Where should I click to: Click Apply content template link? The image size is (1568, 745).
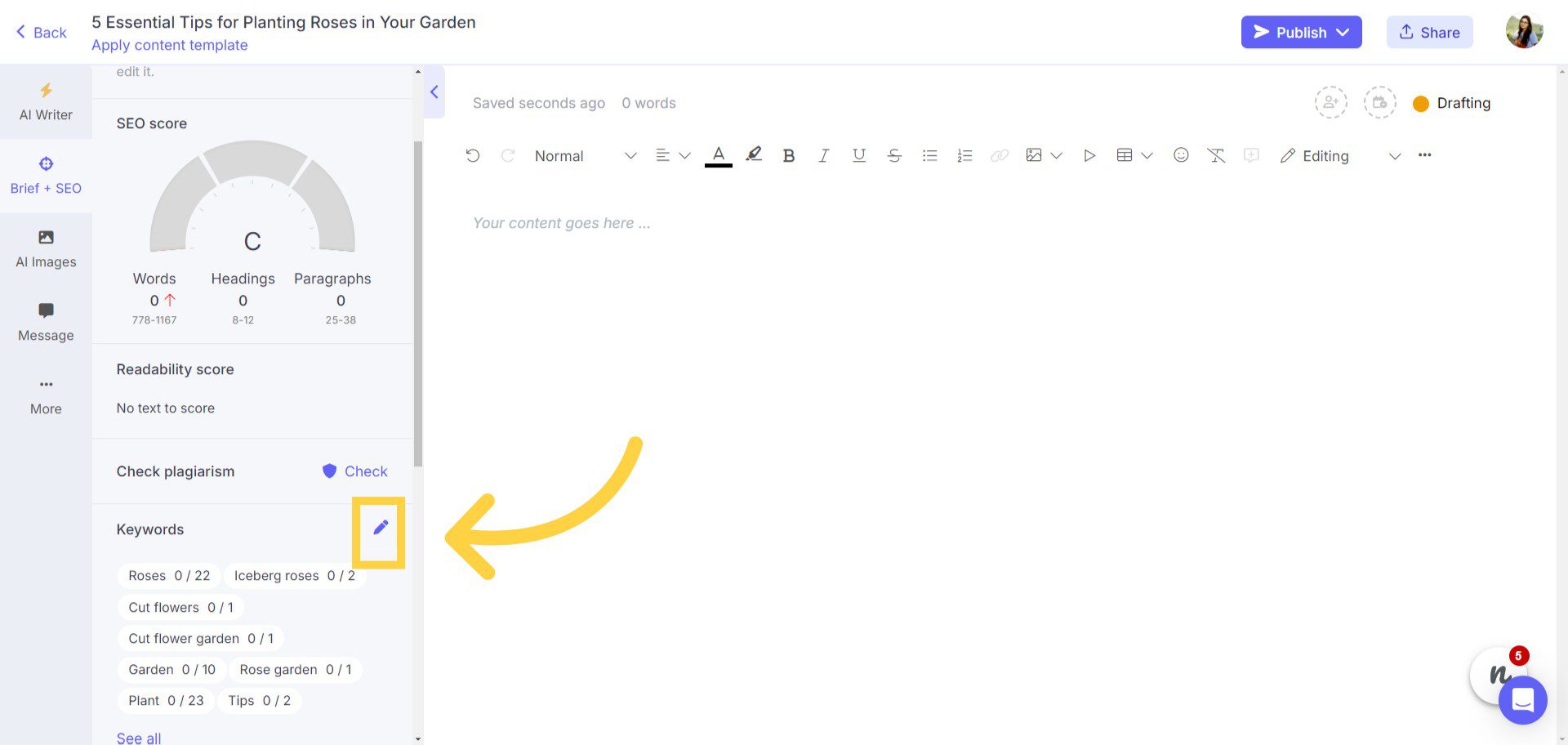pyautogui.click(x=169, y=45)
